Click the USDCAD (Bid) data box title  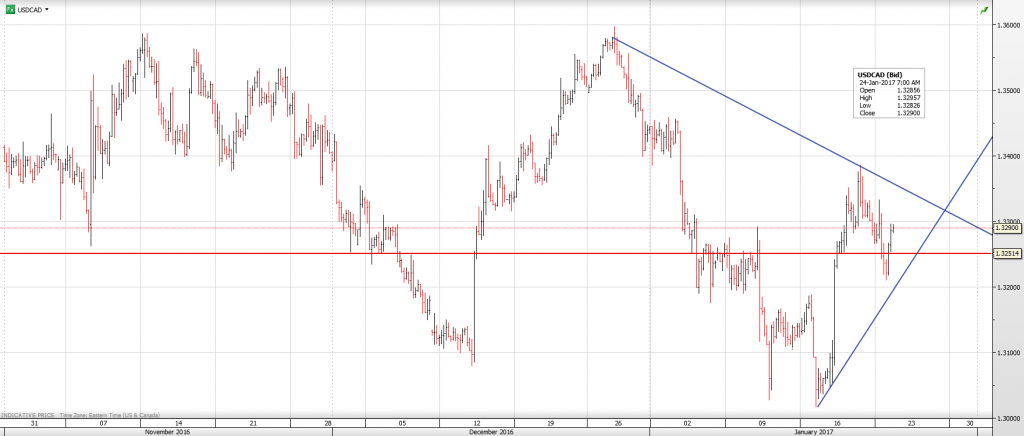(x=881, y=74)
